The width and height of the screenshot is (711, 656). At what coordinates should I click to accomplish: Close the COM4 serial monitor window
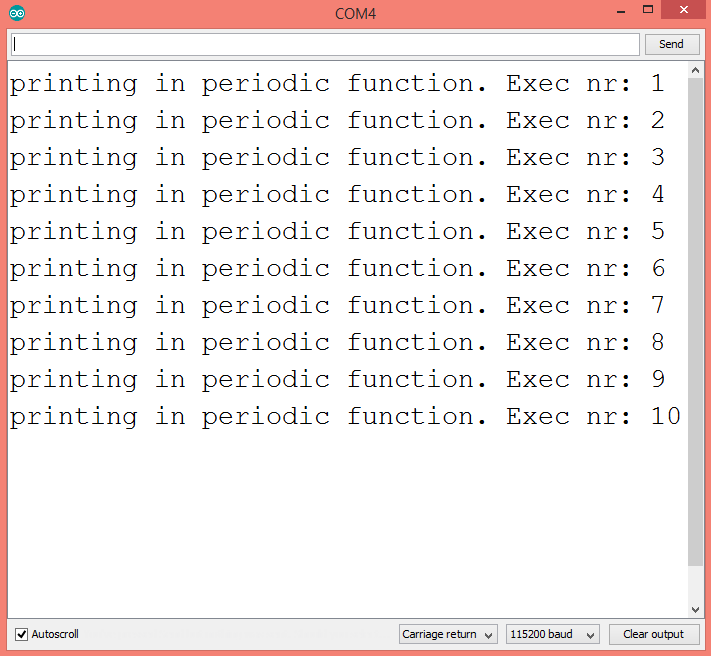684,10
